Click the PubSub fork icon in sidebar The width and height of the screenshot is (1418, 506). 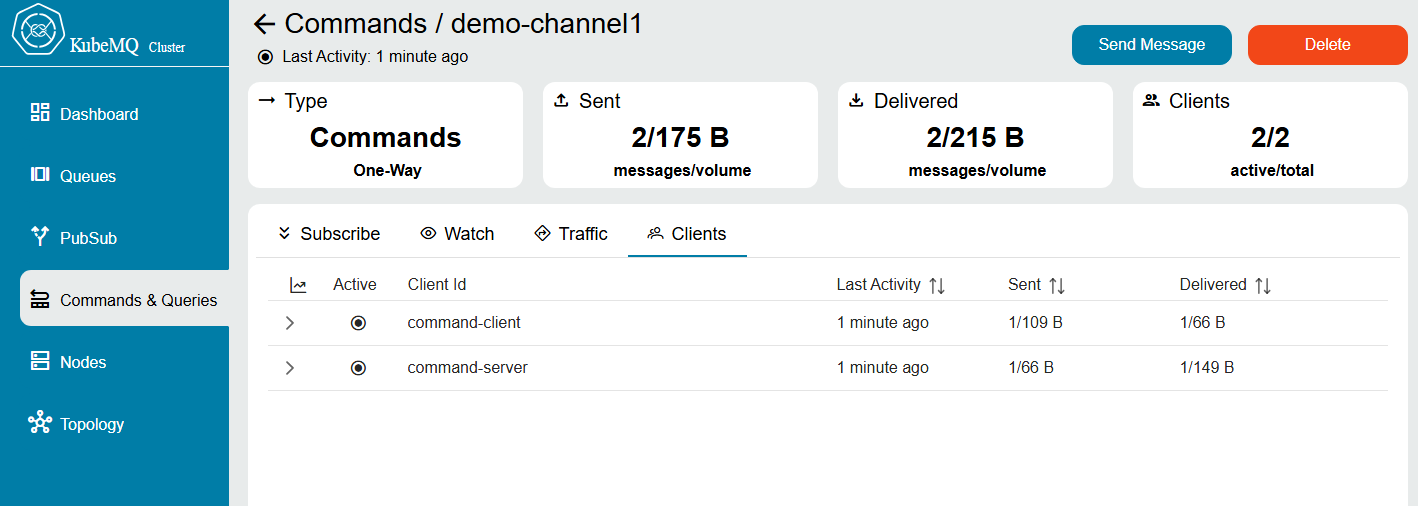pyautogui.click(x=40, y=237)
